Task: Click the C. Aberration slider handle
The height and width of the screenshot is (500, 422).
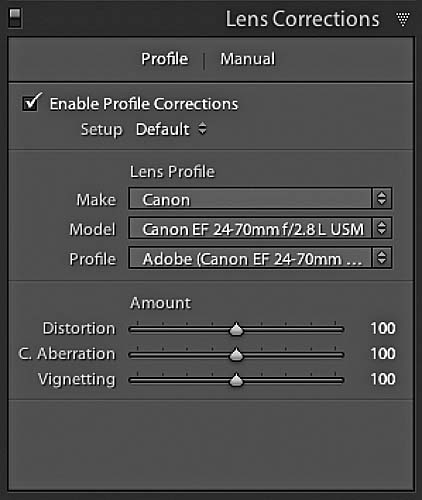Action: pyautogui.click(x=236, y=354)
